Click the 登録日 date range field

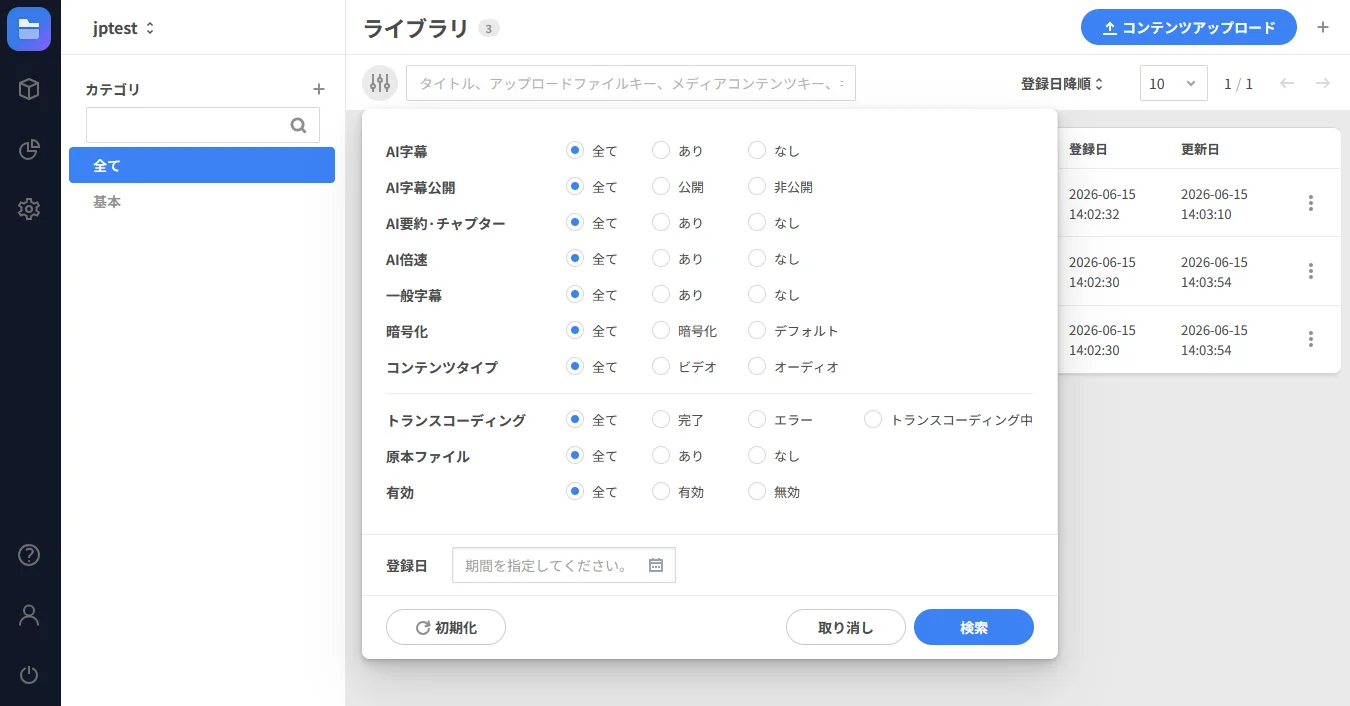(x=564, y=565)
